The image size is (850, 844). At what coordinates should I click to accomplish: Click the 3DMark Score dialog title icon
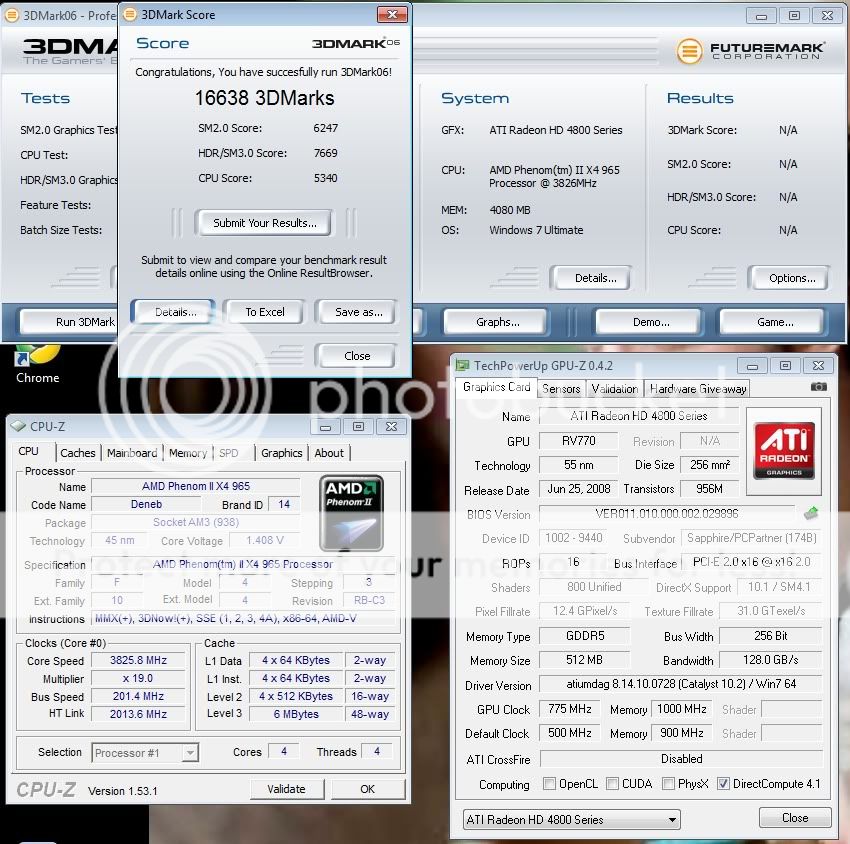(130, 15)
